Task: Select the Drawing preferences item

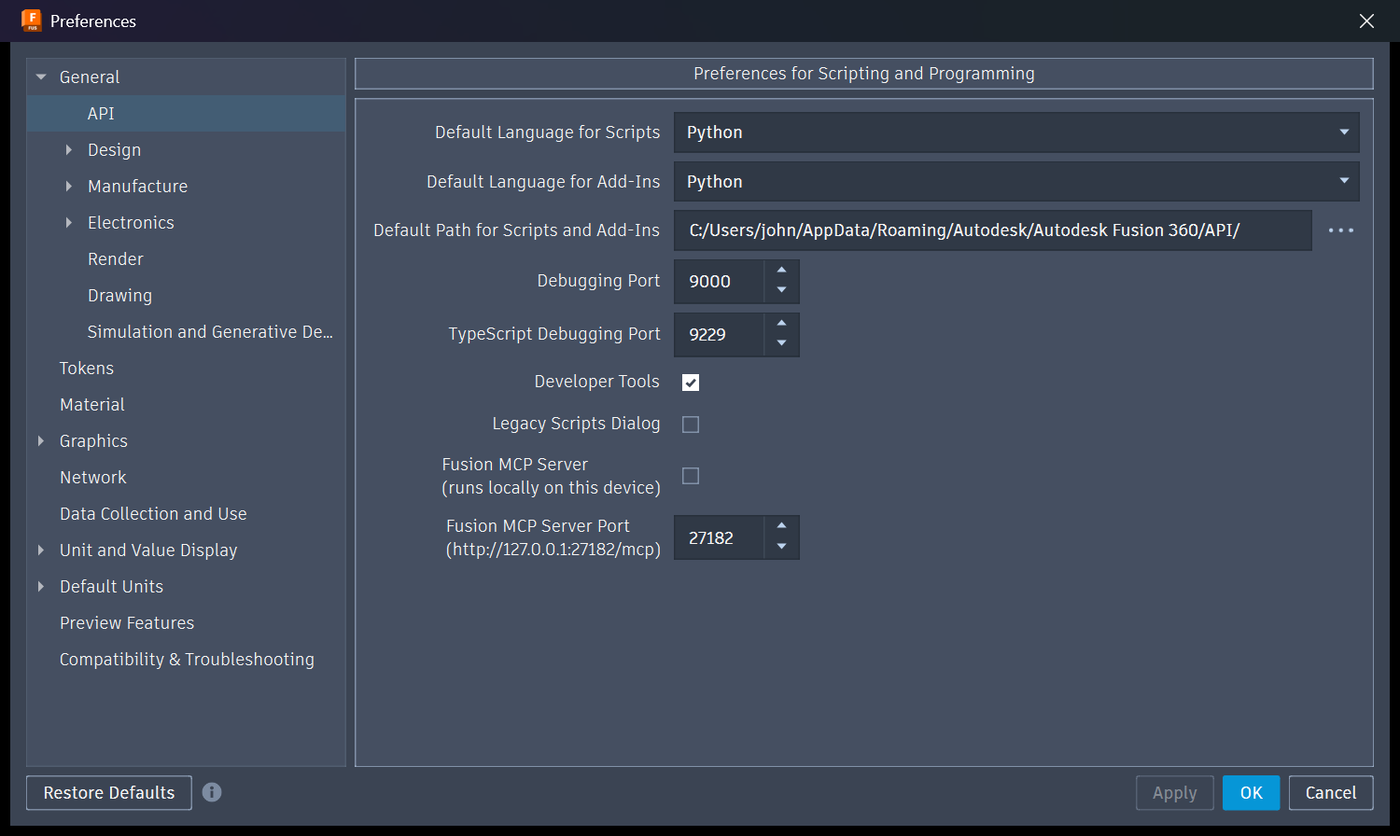Action: click(x=120, y=295)
